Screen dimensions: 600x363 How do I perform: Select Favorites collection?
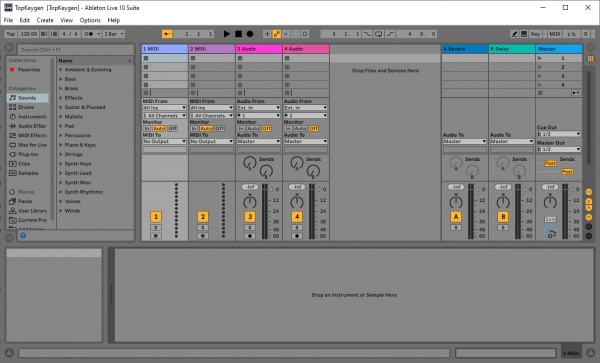(x=28, y=70)
